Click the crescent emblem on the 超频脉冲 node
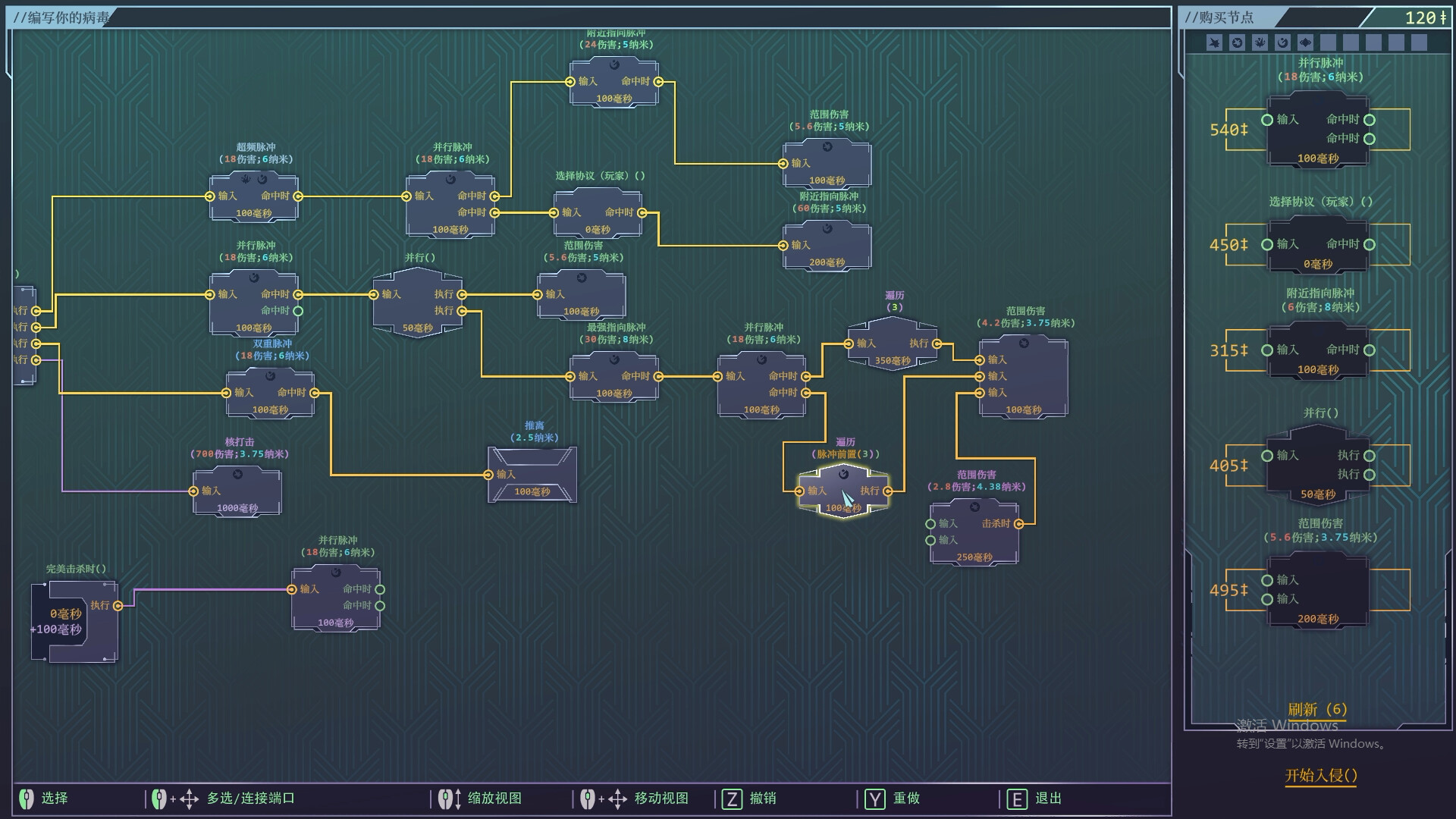This screenshot has width=1456, height=819. [262, 178]
